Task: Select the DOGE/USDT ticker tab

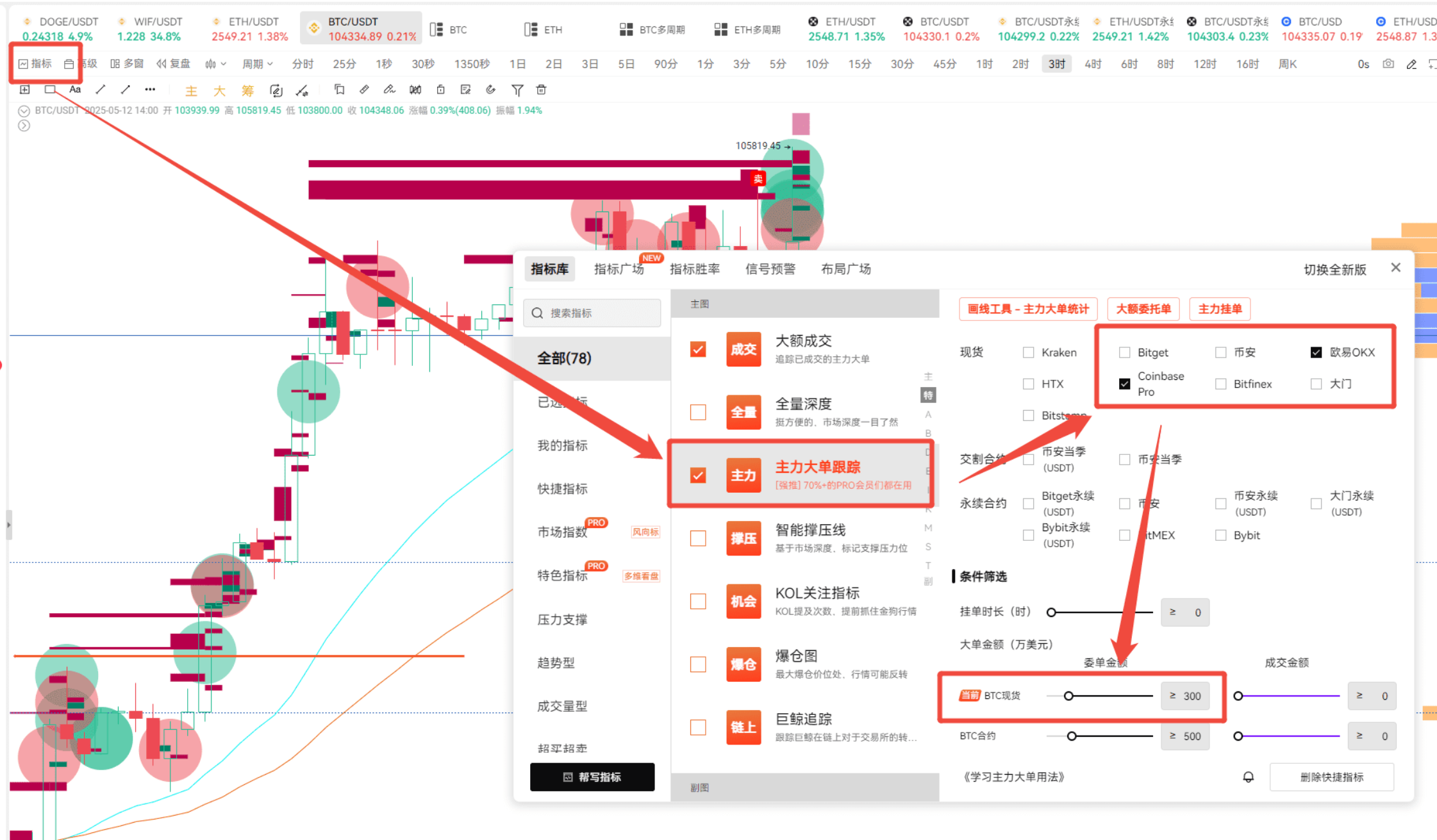Action: 59,29
